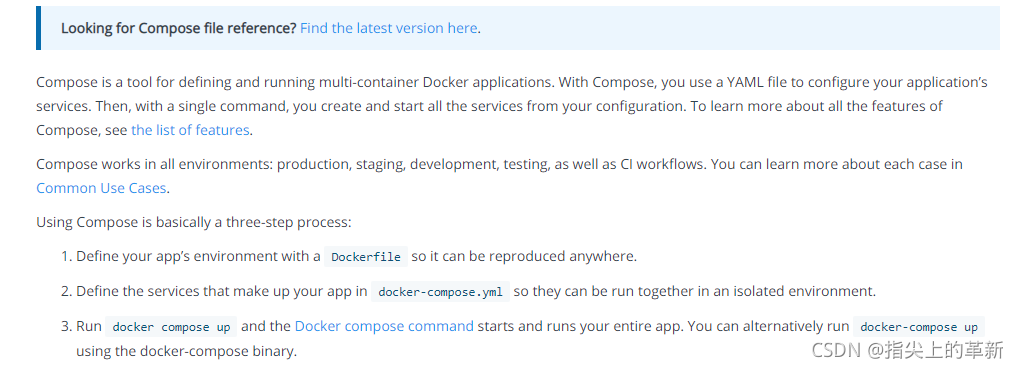Click 'Using Compose is basically a three-step process:' text
The image size is (1018, 368).
193,222
